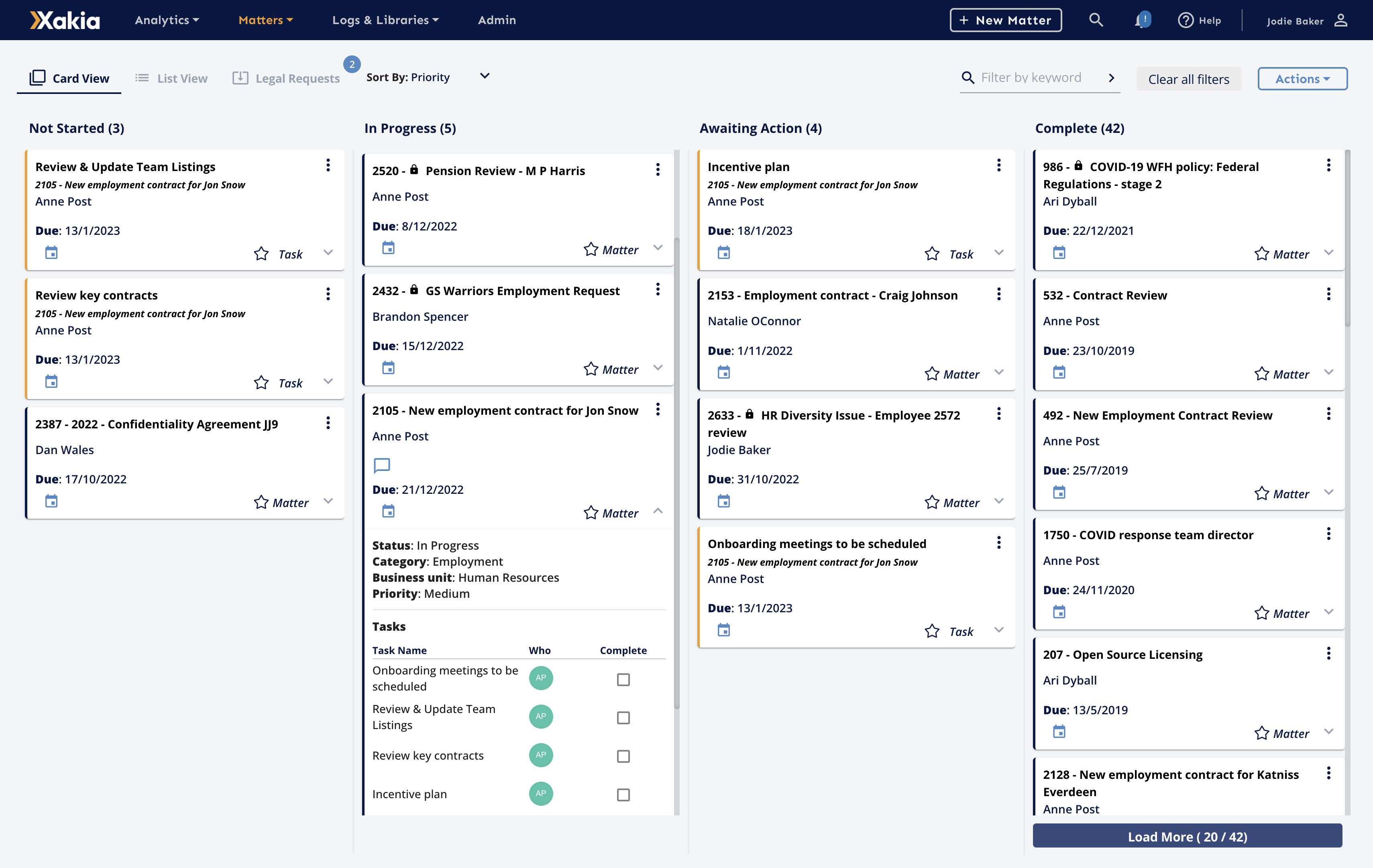Click the notifications bell icon
This screenshot has width=1373, height=868.
click(1142, 19)
